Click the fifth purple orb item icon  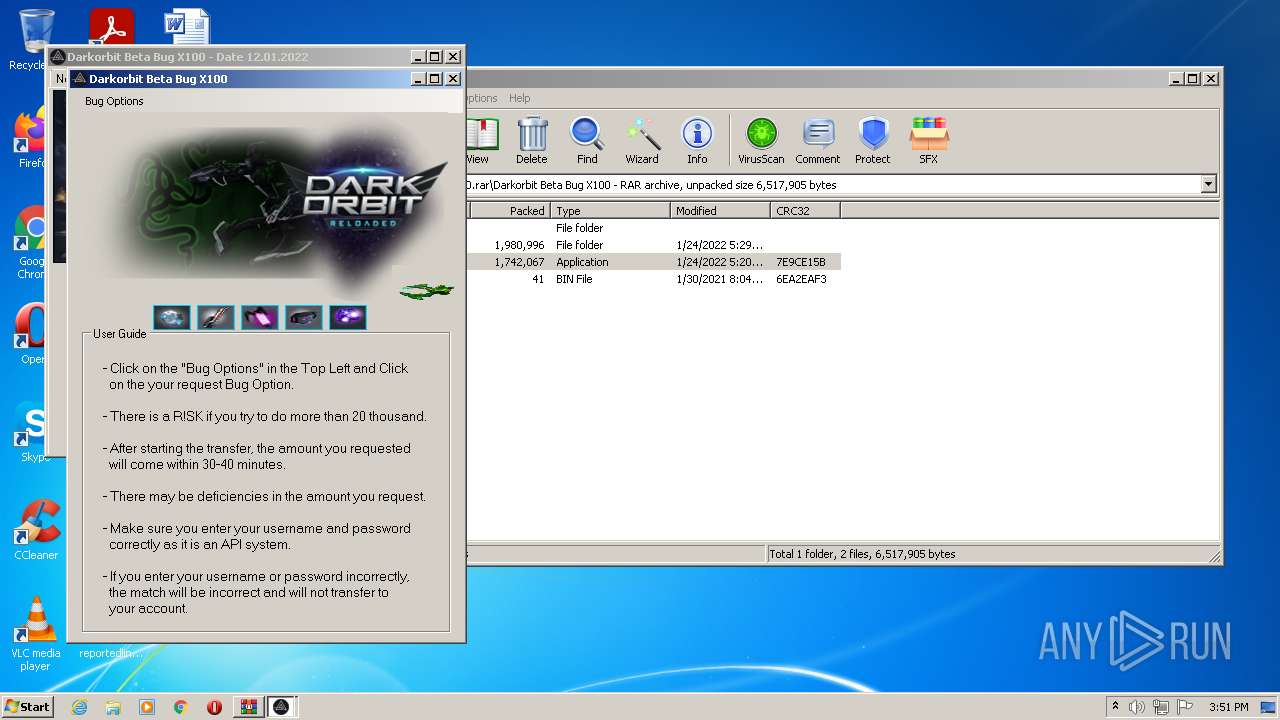point(348,318)
